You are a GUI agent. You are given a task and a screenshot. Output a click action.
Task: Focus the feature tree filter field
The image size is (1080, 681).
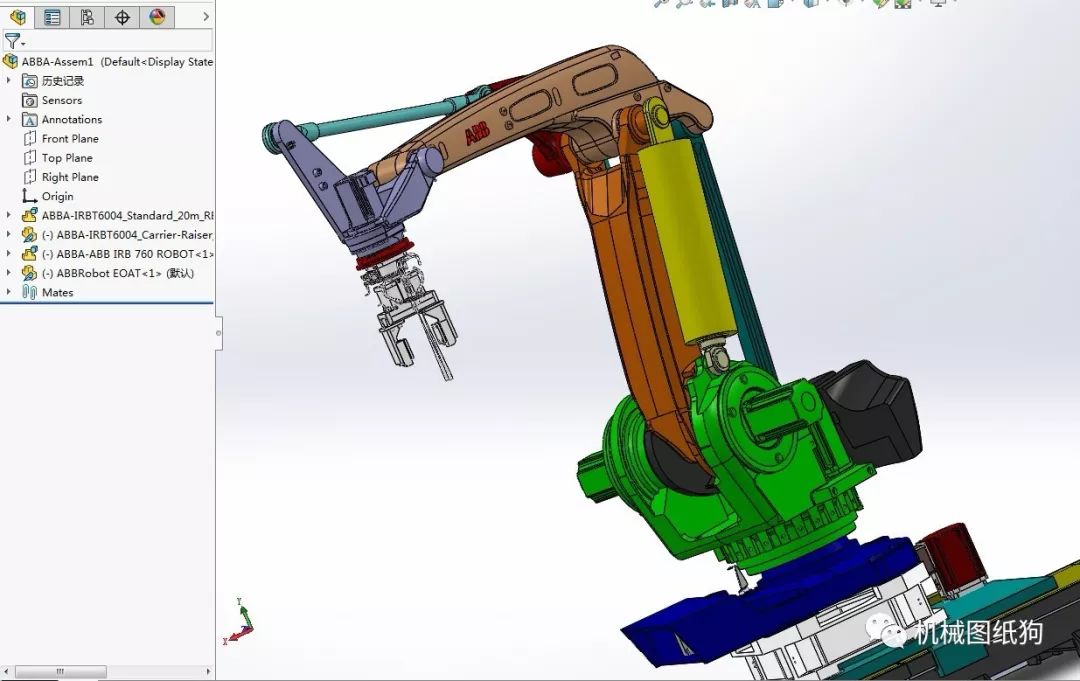click(x=107, y=41)
